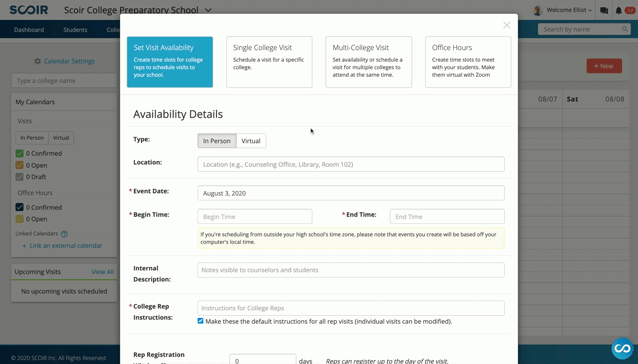
Task: Open the school selector dropdown chevron
Action: (208, 10)
